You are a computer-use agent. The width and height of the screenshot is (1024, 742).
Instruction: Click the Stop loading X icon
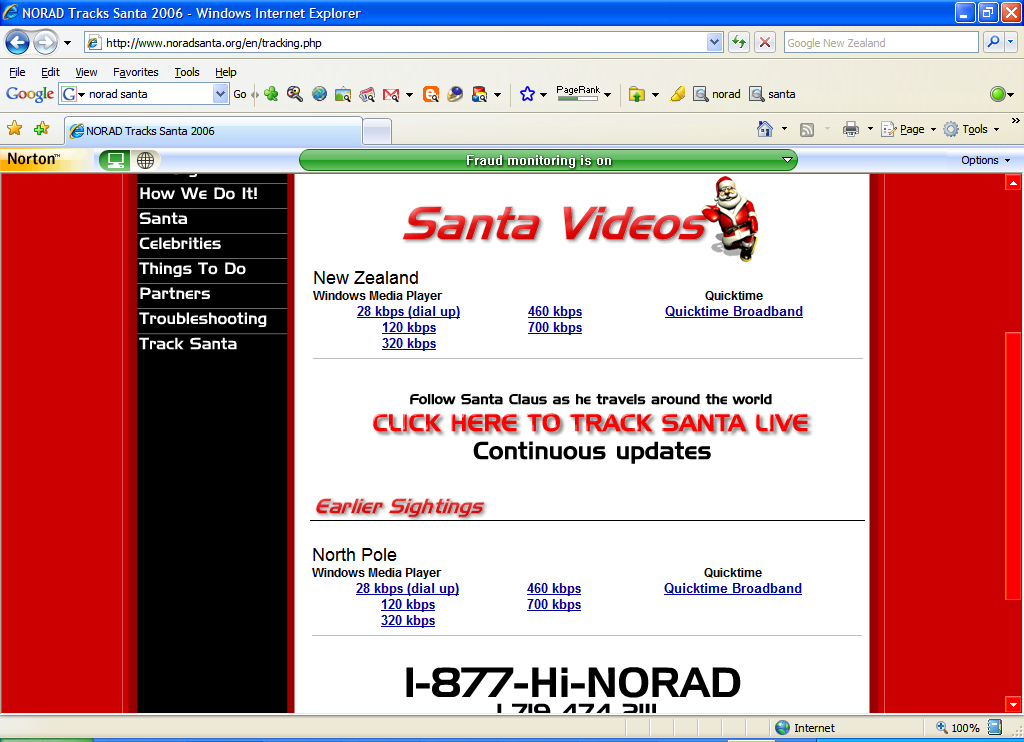765,42
